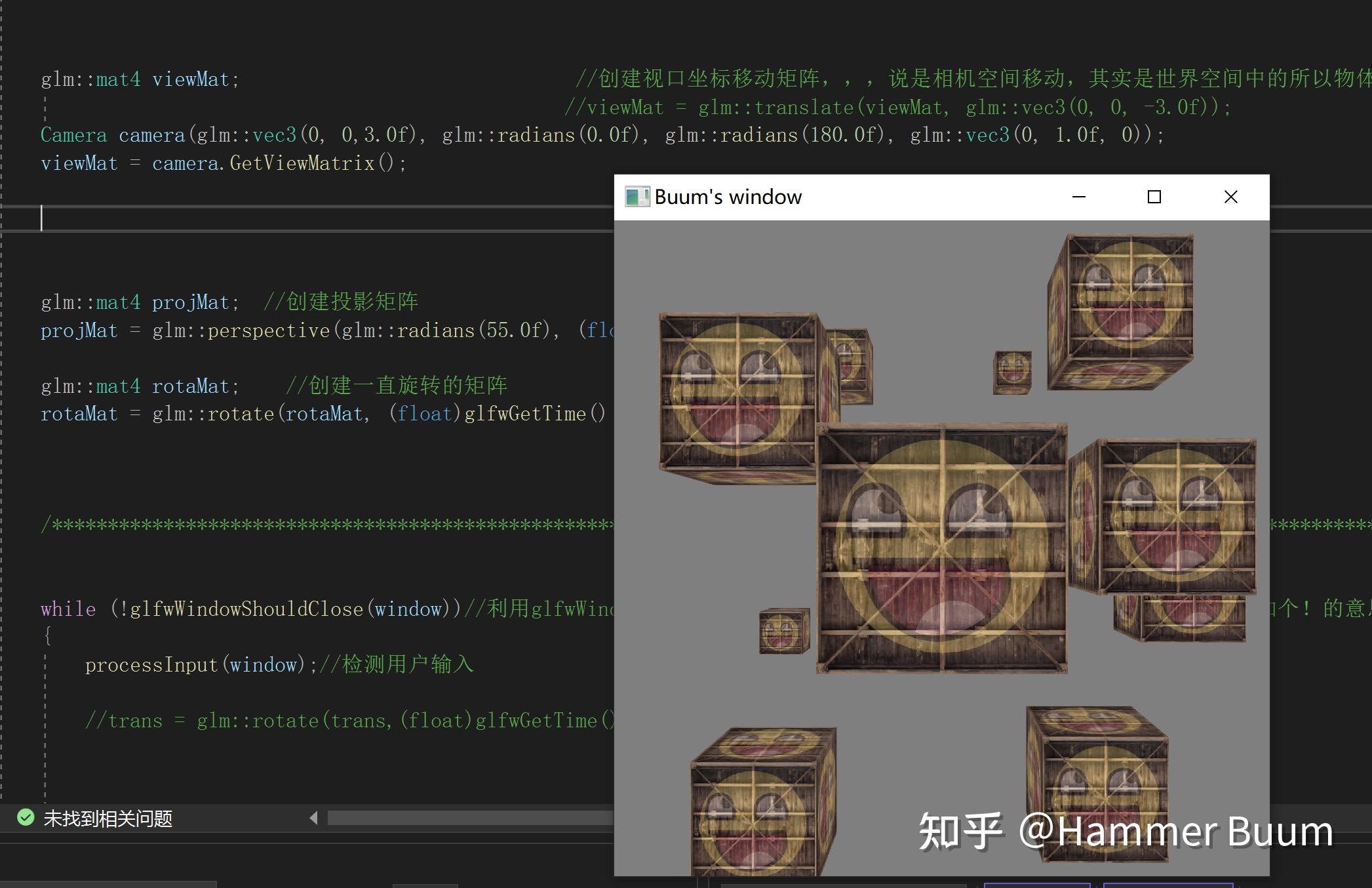
Task: Click the green check status icon in bottom bar
Action: pos(25,818)
